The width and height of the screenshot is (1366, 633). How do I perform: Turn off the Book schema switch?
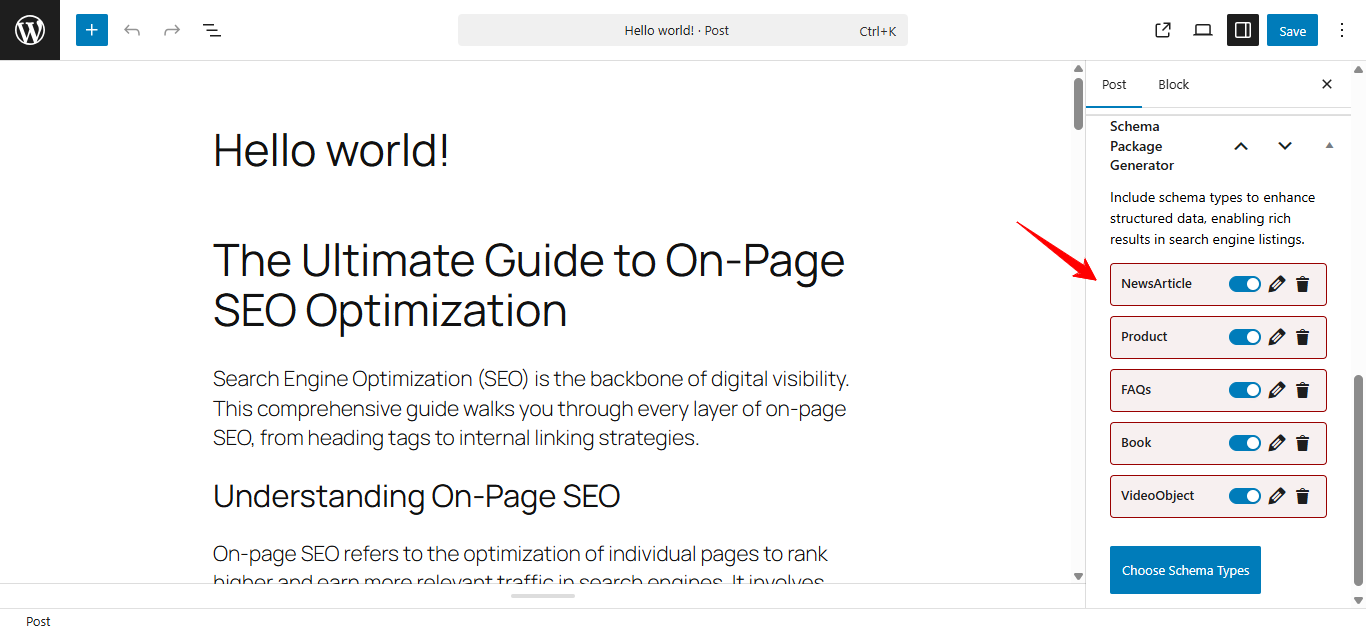(x=1245, y=443)
